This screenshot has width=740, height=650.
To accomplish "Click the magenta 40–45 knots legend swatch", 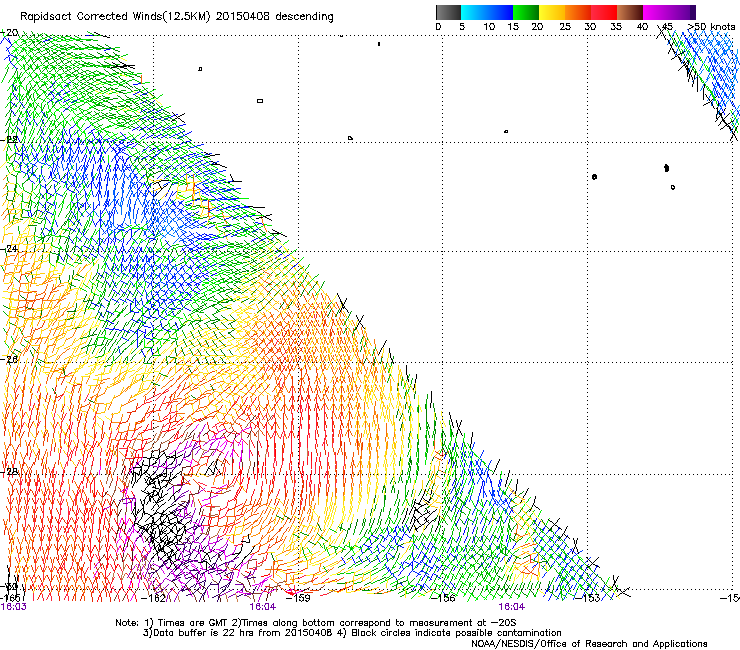I will (656, 12).
